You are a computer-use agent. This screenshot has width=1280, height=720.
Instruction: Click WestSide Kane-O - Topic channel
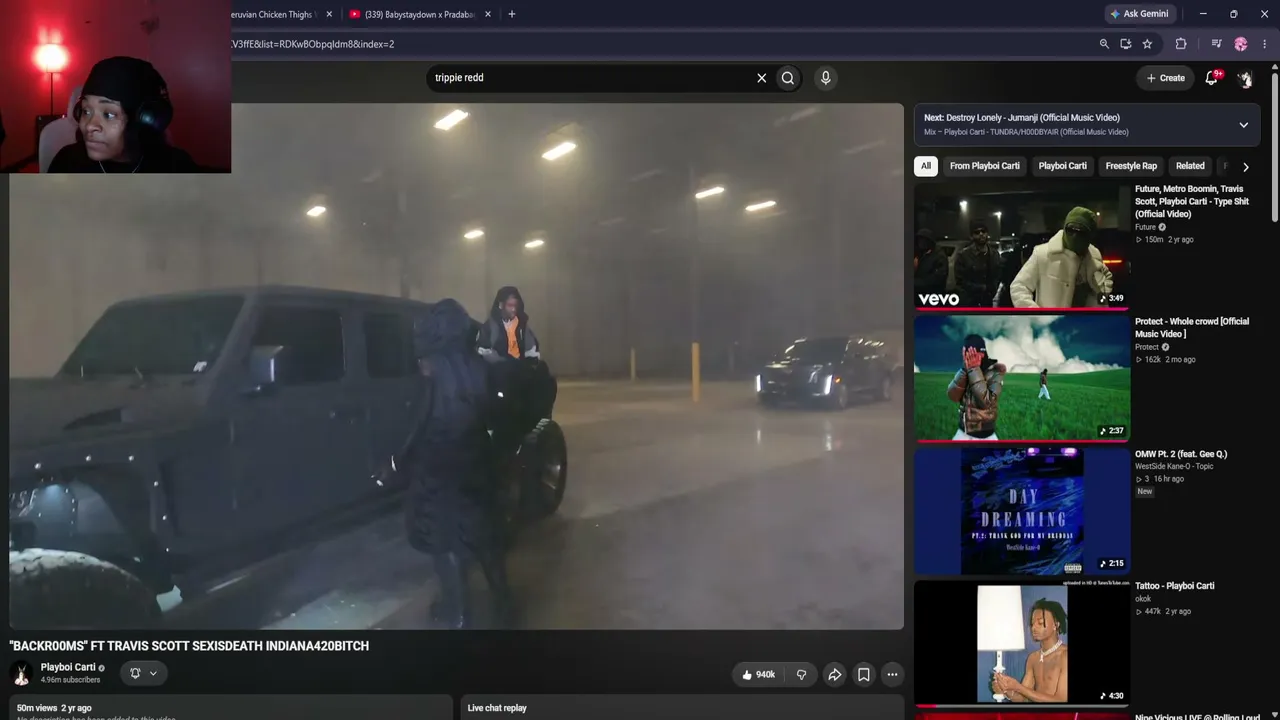click(1174, 466)
